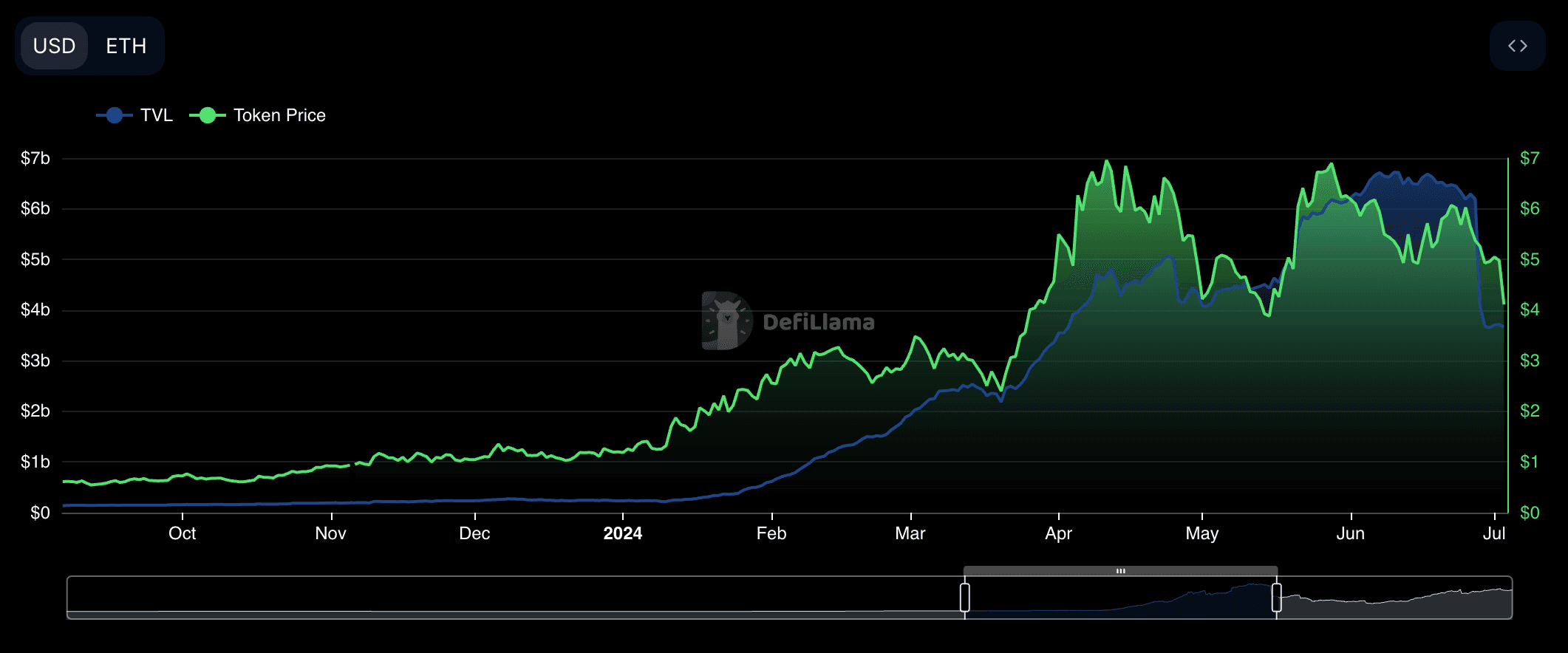This screenshot has width=1568, height=653.
Task: Click the blue TVL legend marker
Action: [x=115, y=115]
